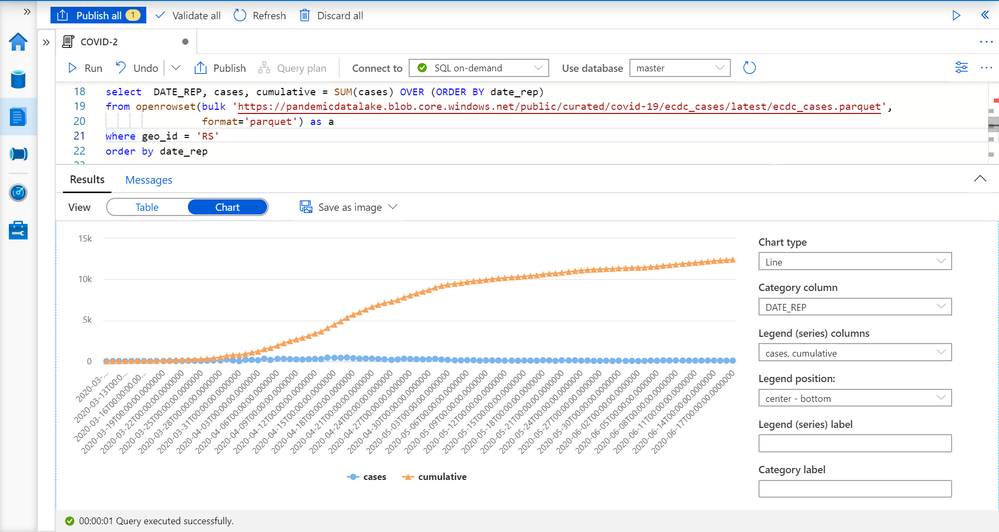
Task: Click the order by date_rep line 22
Action: pos(157,152)
